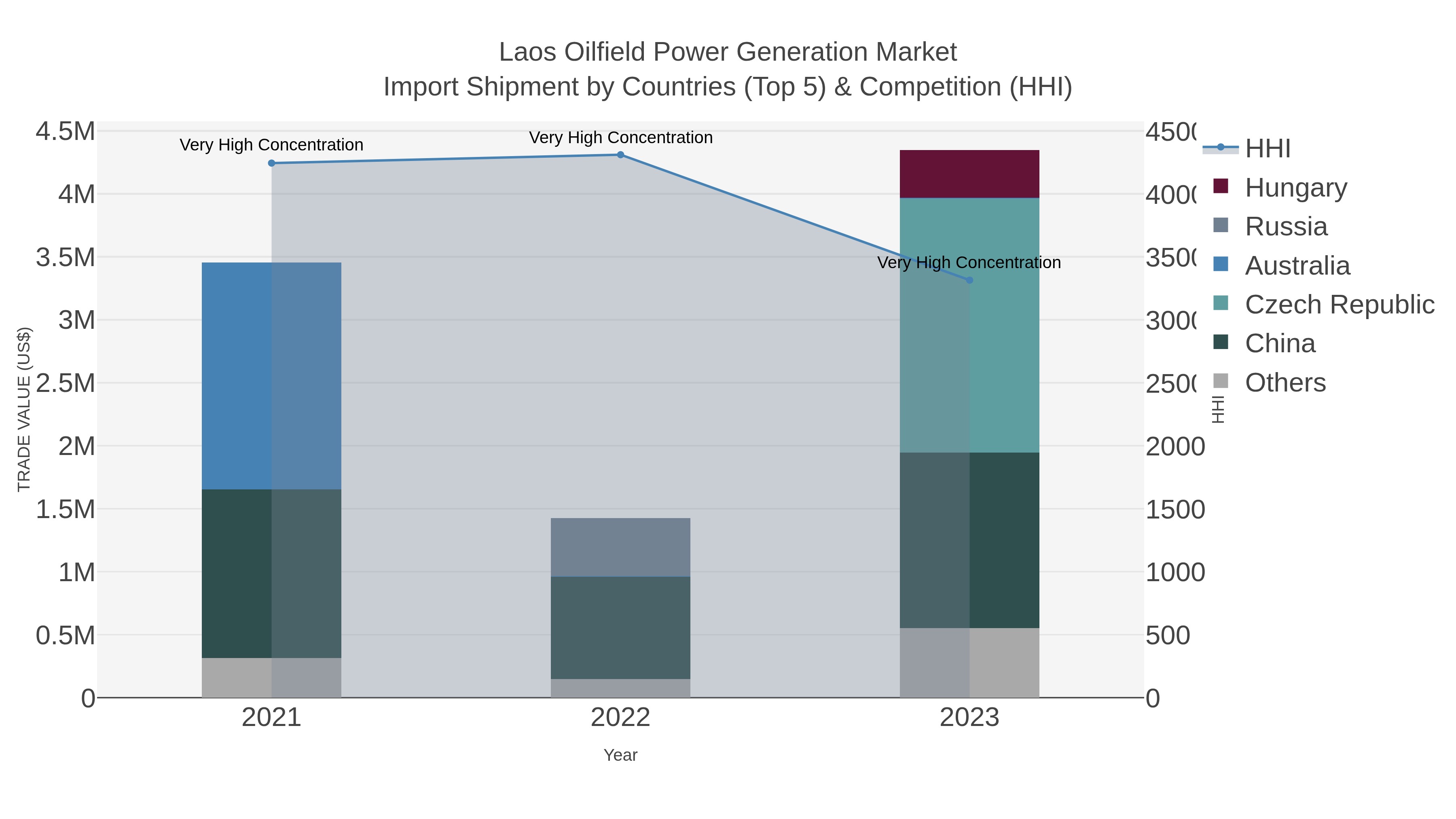Viewport: 1456px width, 819px height.
Task: Click the 2000 right-axis tick label
Action: (x=1176, y=446)
